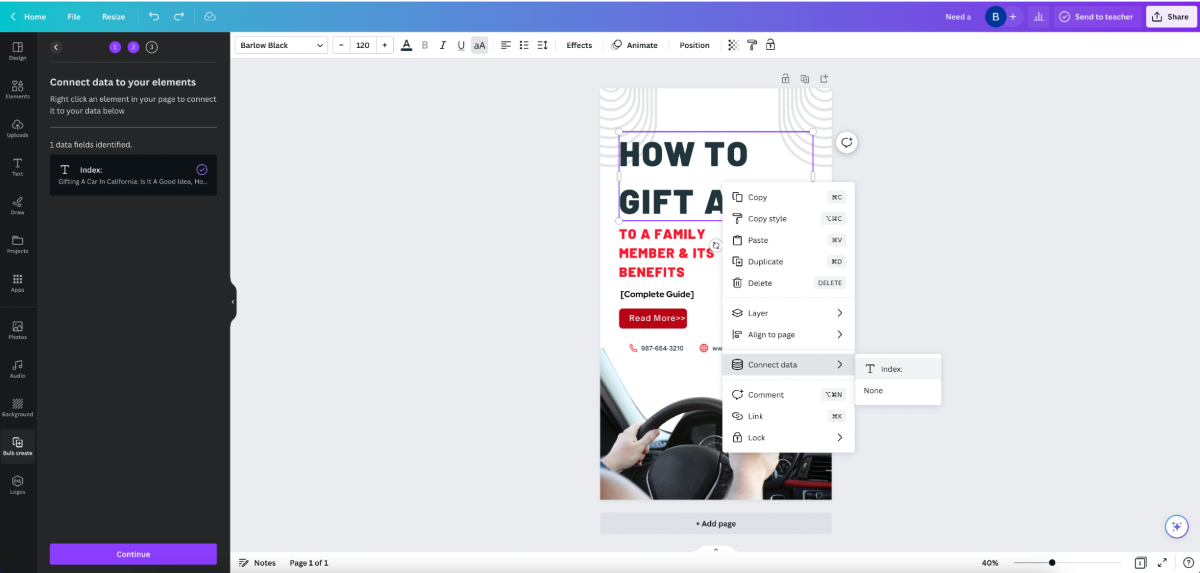
Task: Click the lock icon in toolbar
Action: (771, 45)
